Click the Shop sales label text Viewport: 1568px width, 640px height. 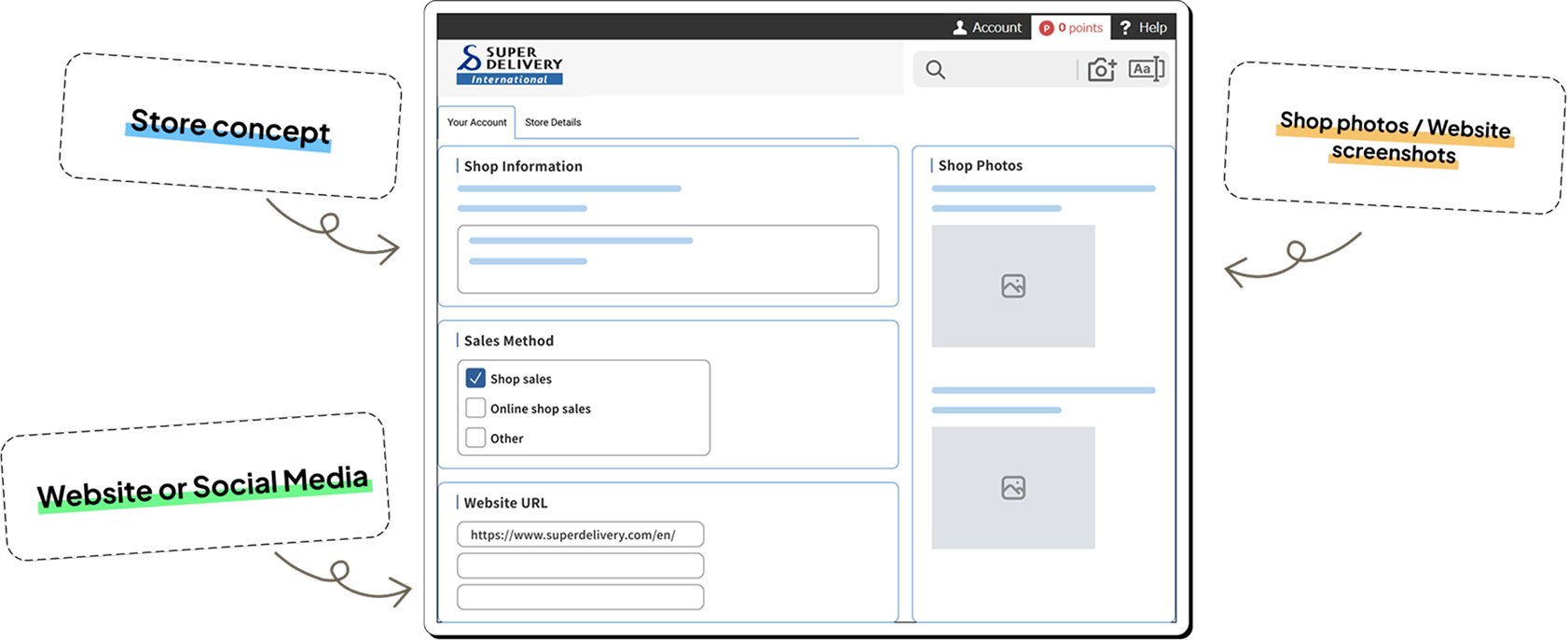521,379
